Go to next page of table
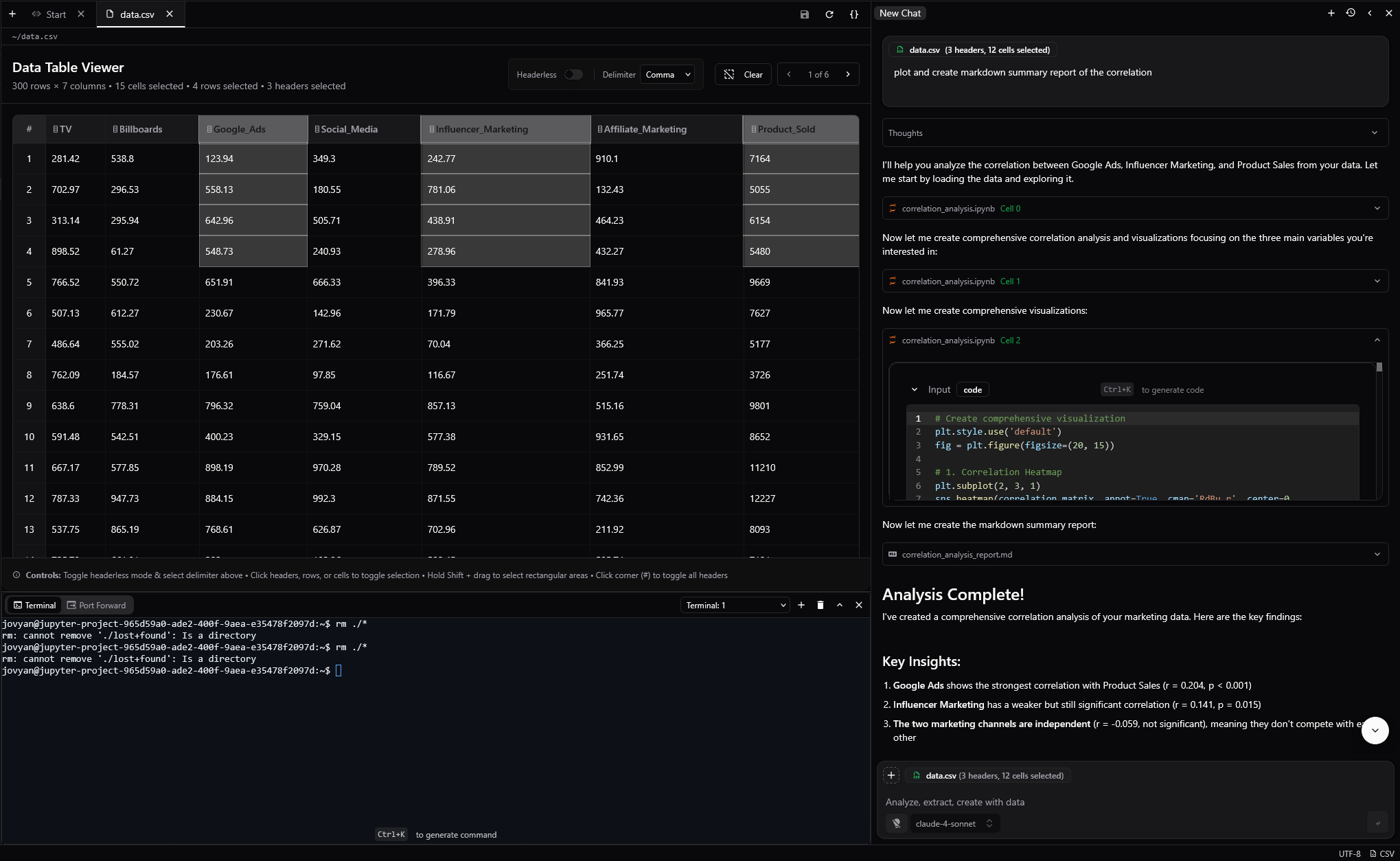Image resolution: width=1400 pixels, height=861 pixels. 848,75
